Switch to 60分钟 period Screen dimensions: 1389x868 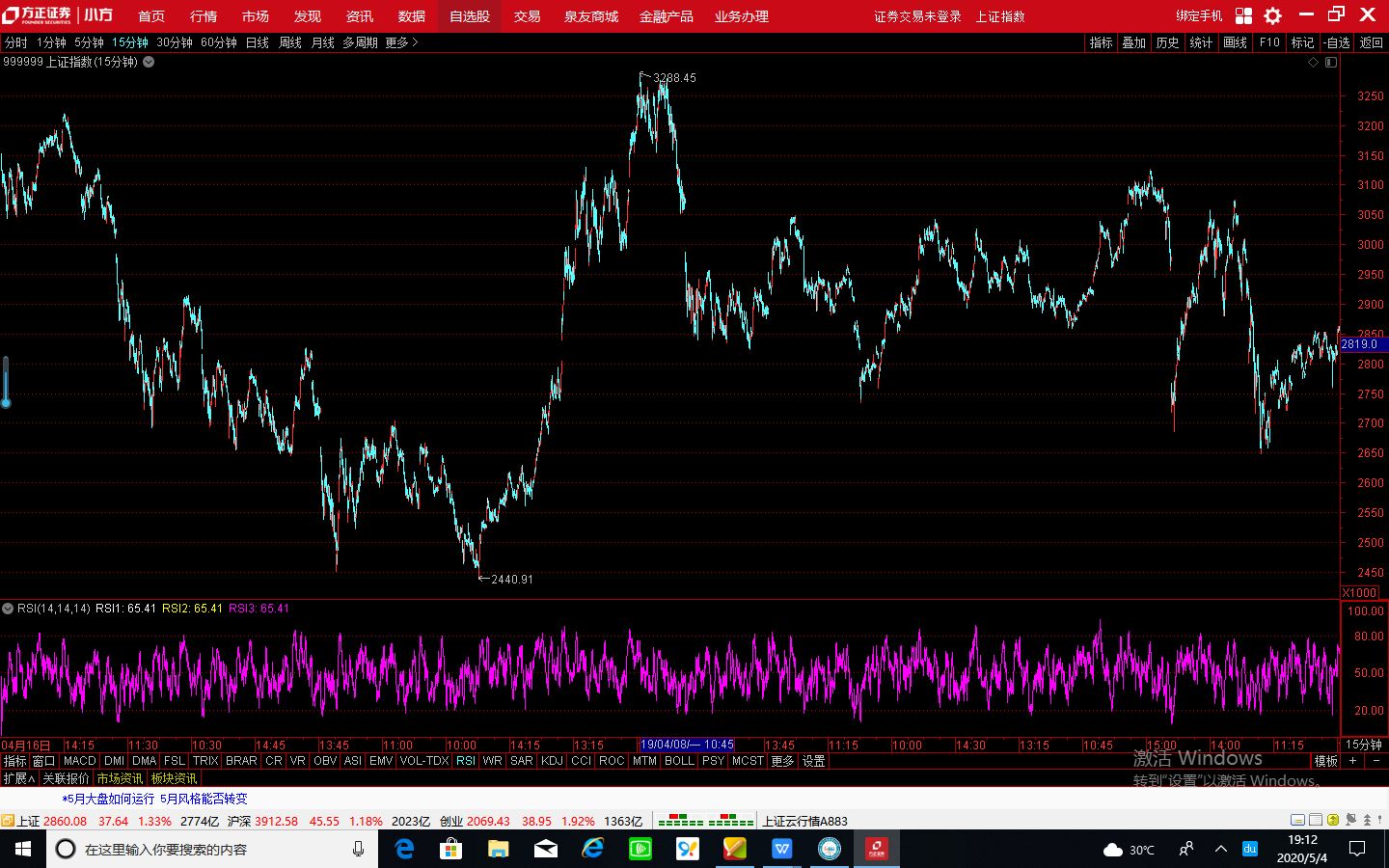219,42
